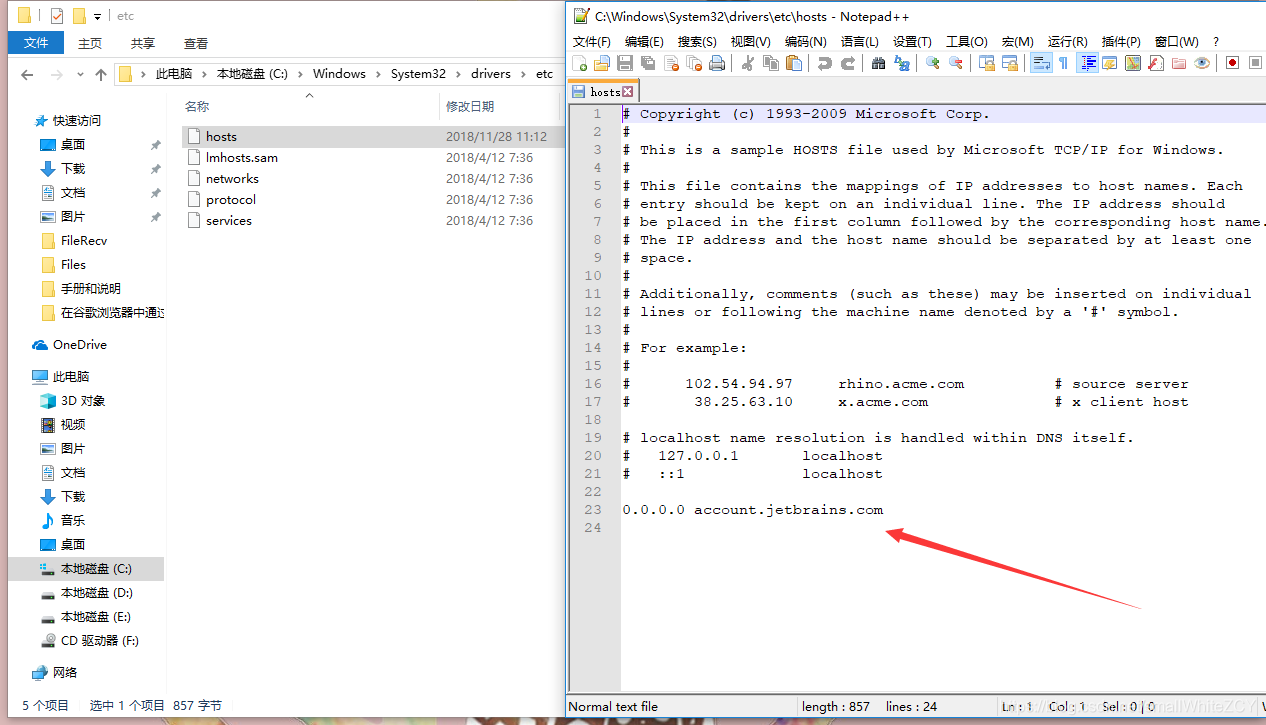Open the 编辑(E) menu
This screenshot has height=725, width=1266.
pyautogui.click(x=644, y=41)
